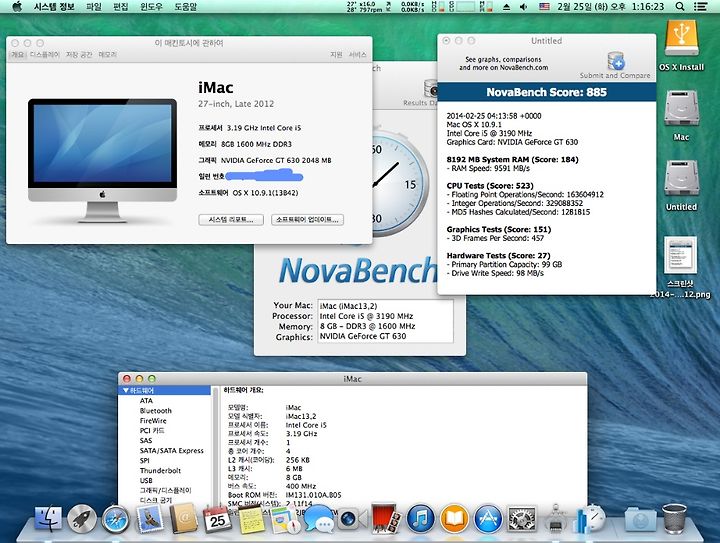
Task: Open the Downloads folder stack in Dock
Action: (x=640, y=520)
